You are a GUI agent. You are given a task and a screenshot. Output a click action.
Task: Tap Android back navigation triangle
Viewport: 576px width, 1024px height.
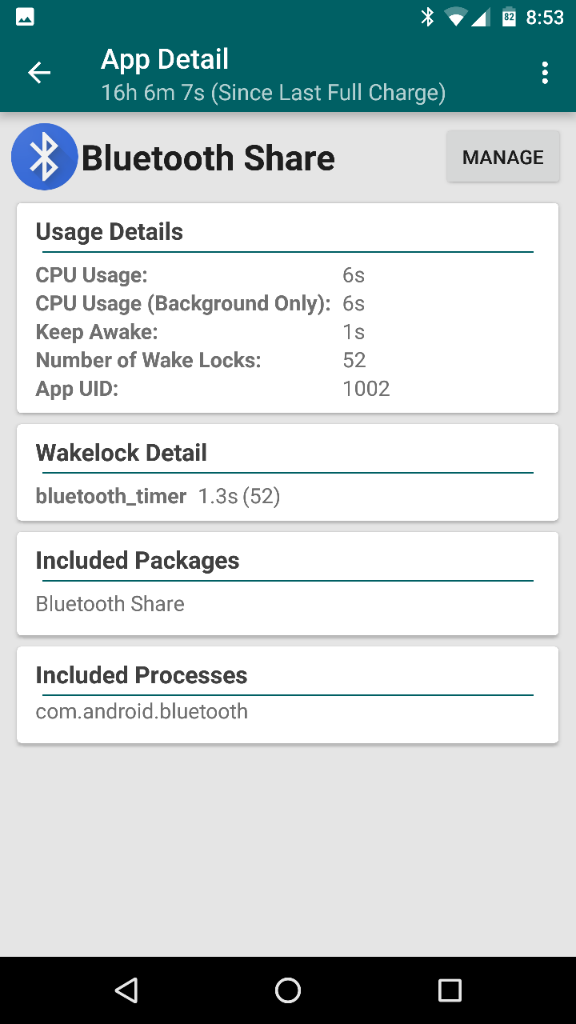click(126, 990)
